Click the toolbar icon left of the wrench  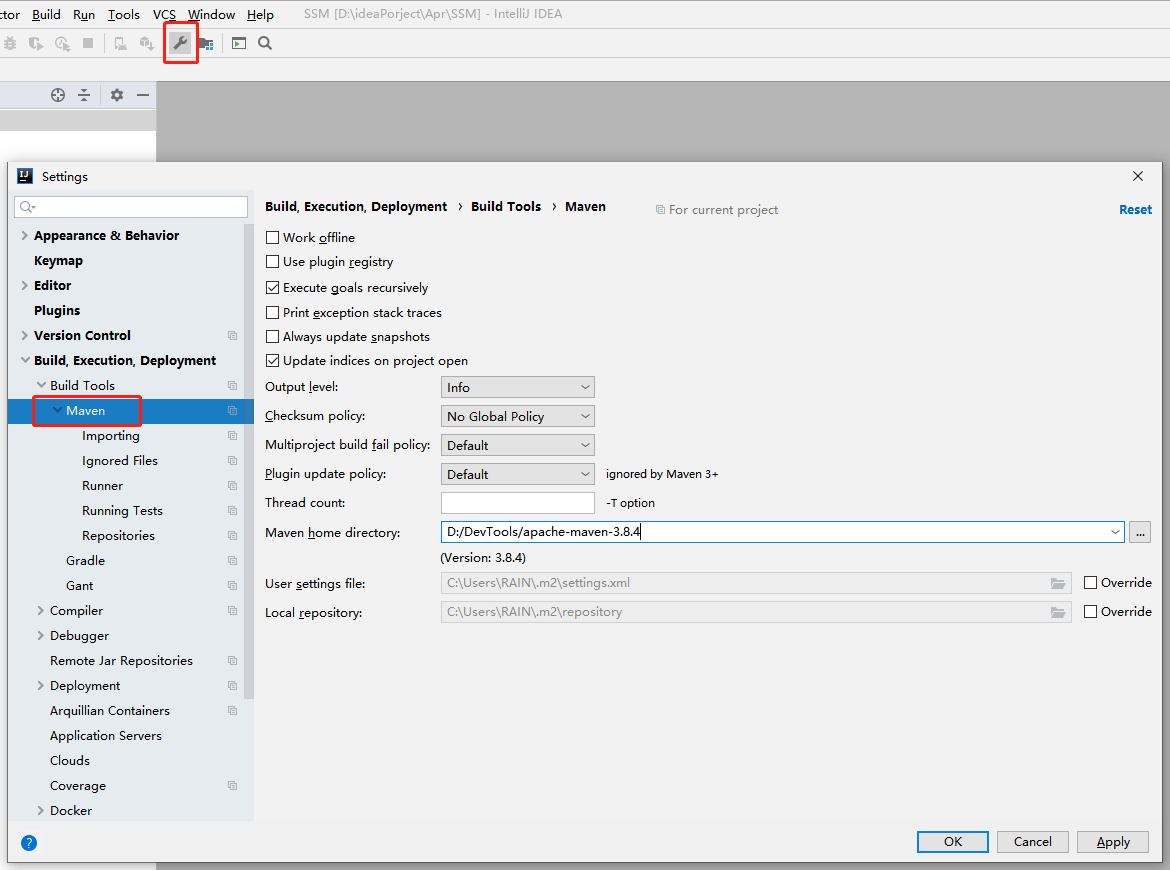coord(147,43)
